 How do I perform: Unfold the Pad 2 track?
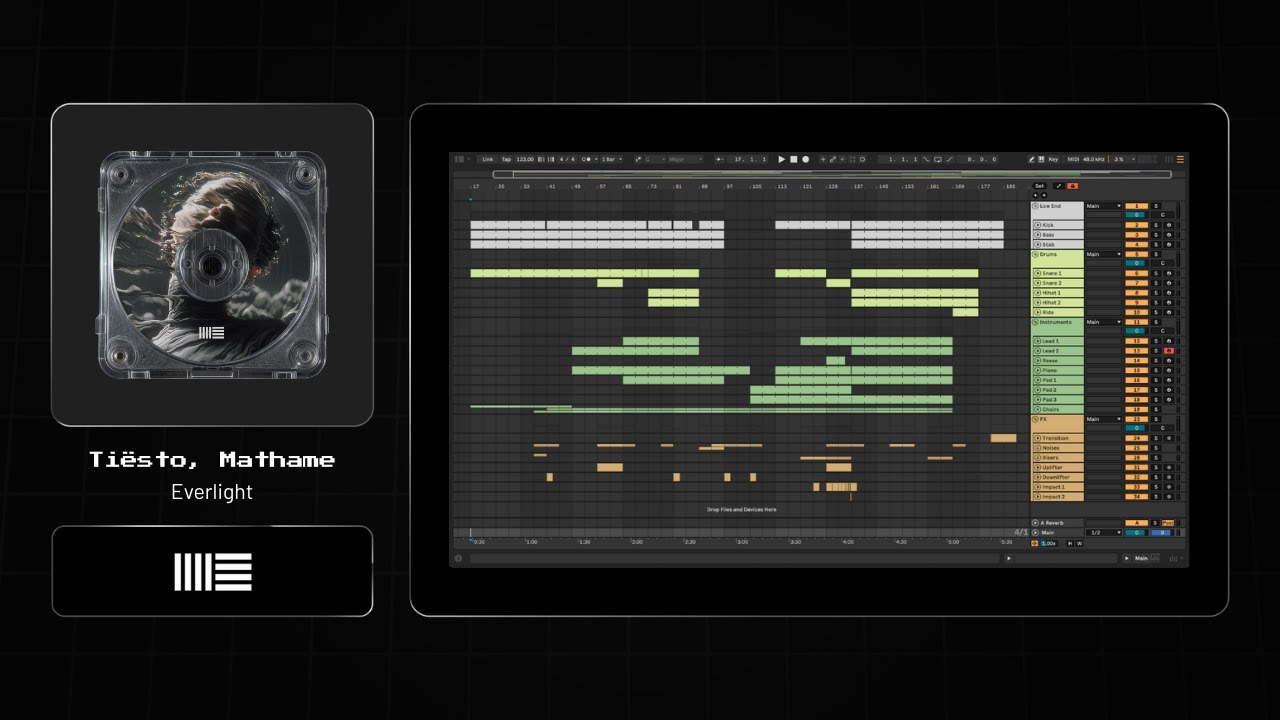(1038, 390)
